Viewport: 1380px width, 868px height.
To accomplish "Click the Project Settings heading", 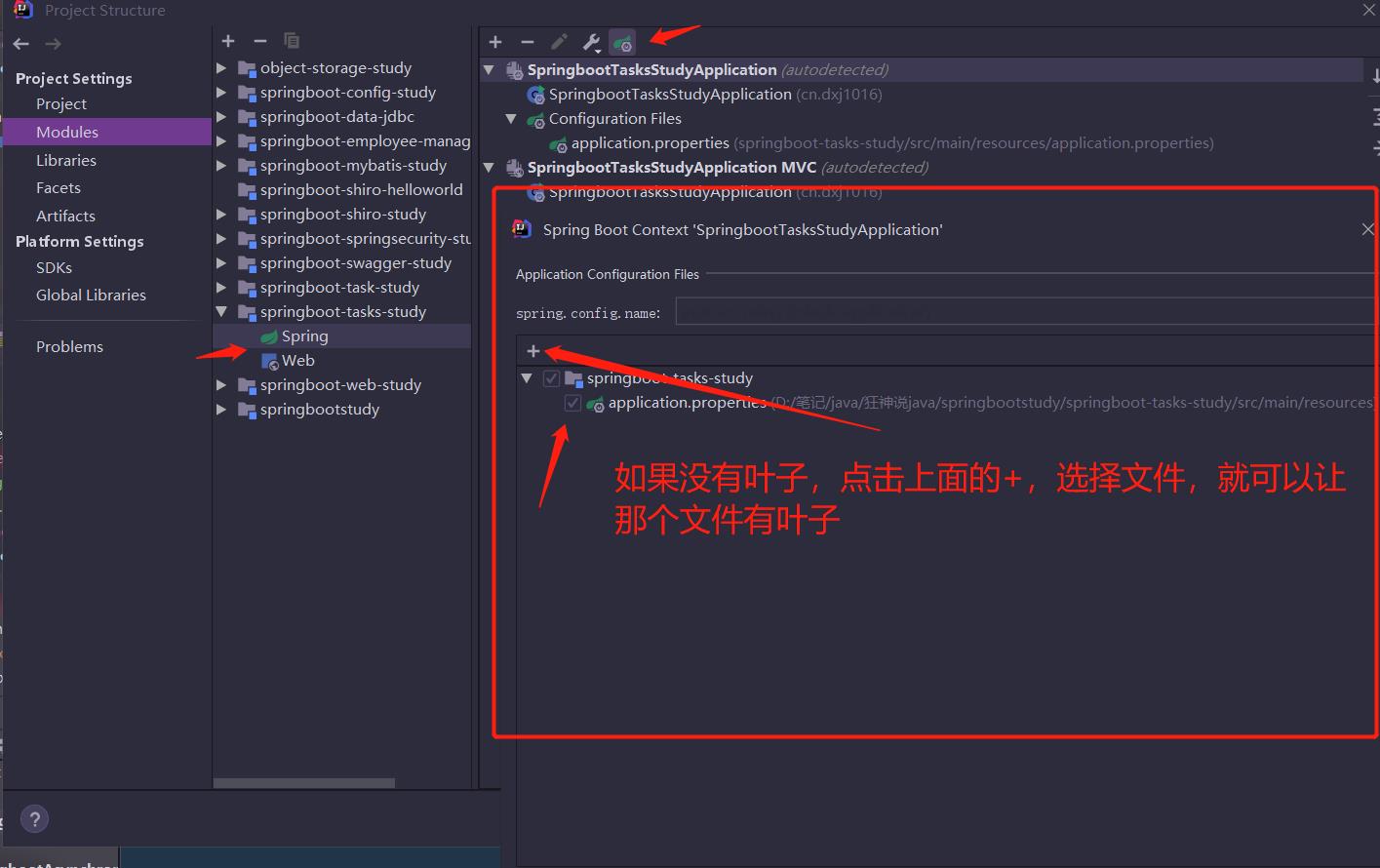I will click(x=73, y=78).
